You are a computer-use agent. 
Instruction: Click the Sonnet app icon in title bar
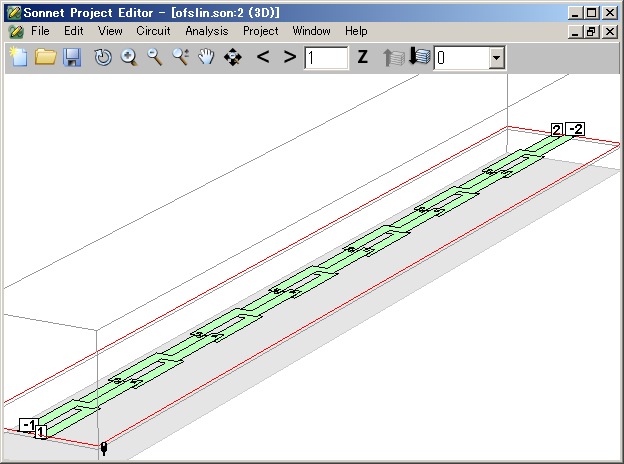14,13
